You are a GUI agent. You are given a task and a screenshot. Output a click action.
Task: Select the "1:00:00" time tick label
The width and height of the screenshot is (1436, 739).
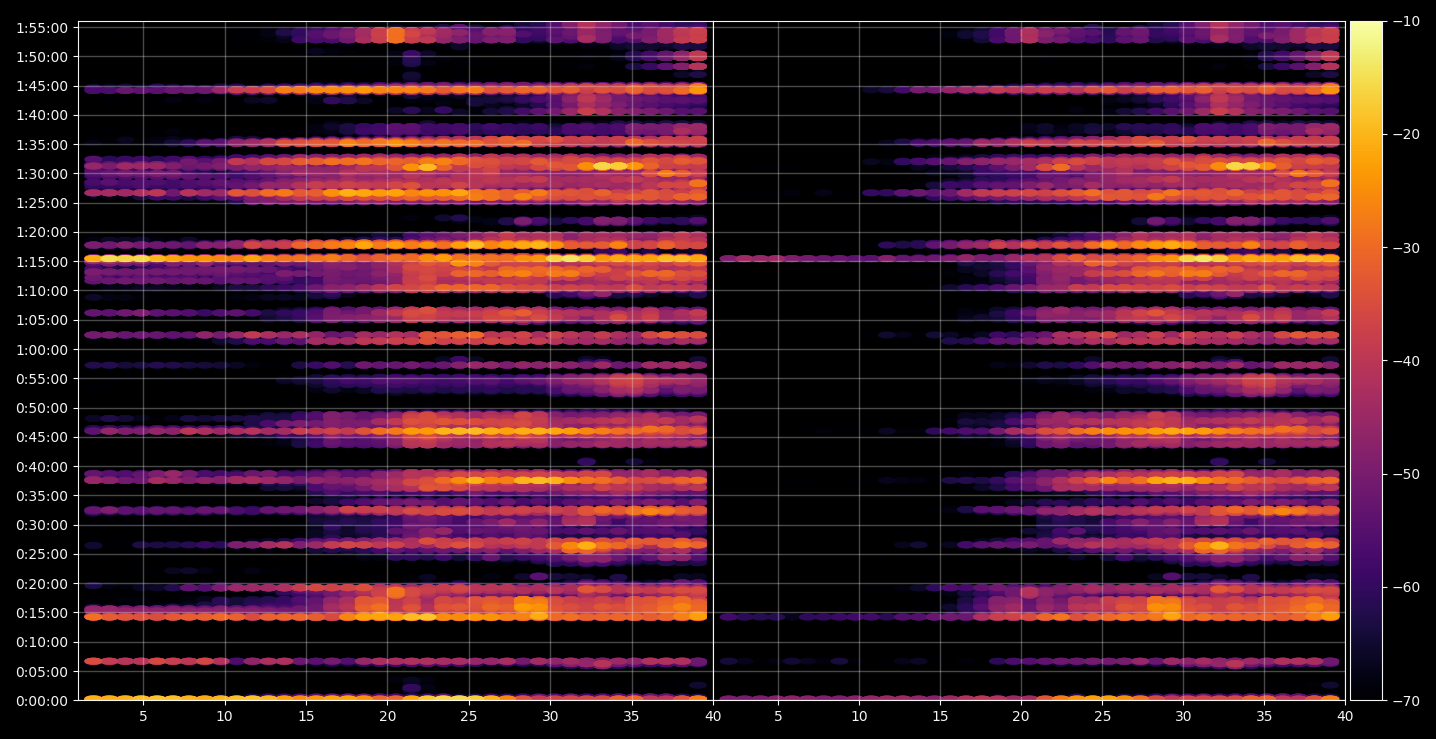coord(43,350)
